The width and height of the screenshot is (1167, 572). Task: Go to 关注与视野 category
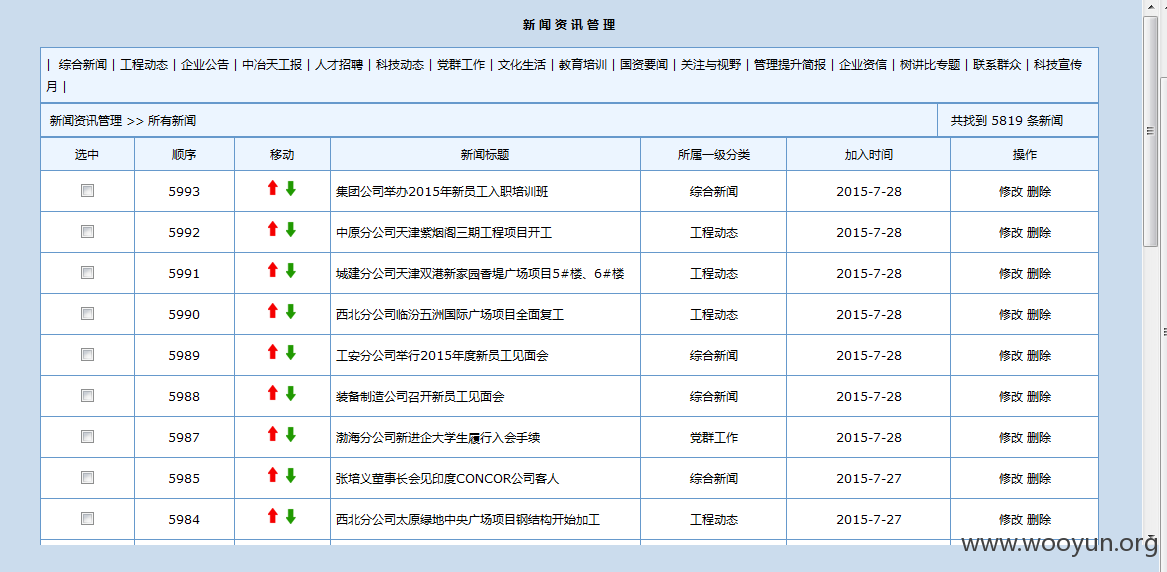tap(711, 65)
